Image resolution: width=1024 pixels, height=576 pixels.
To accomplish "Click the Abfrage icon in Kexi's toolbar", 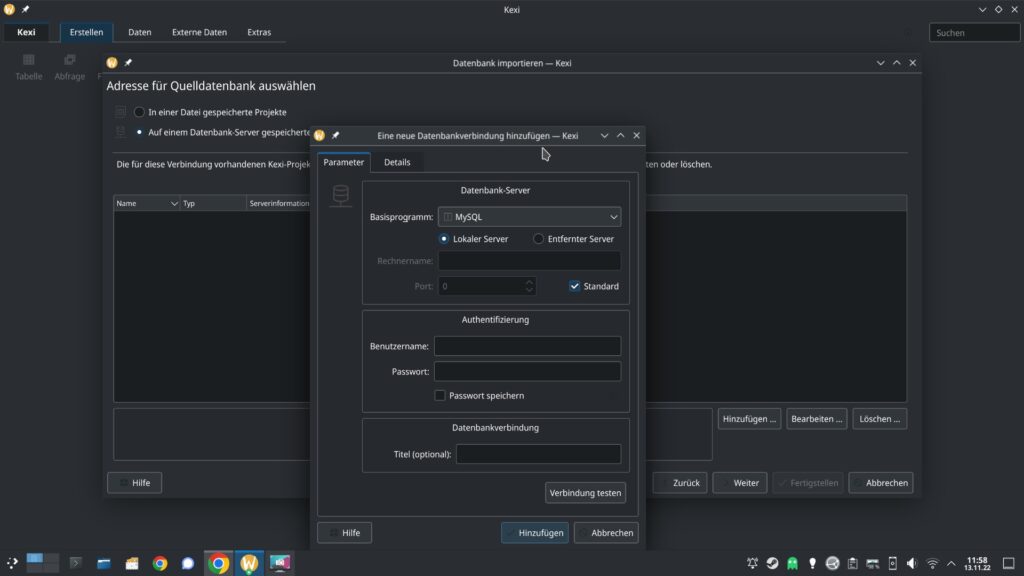I will pyautogui.click(x=69, y=61).
